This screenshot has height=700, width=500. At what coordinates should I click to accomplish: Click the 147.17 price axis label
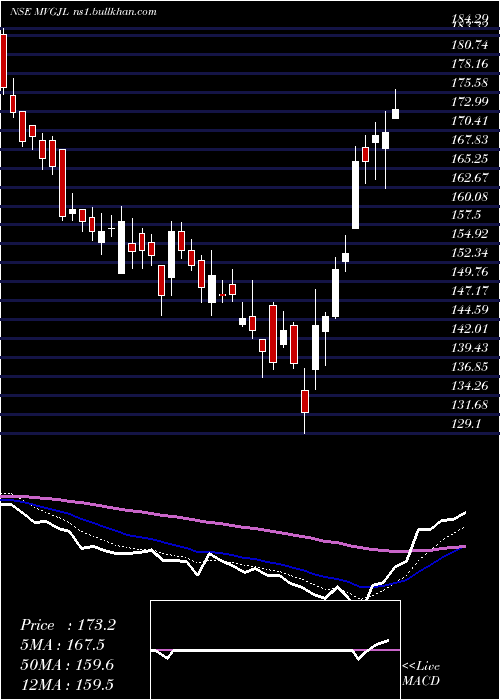coord(470,291)
